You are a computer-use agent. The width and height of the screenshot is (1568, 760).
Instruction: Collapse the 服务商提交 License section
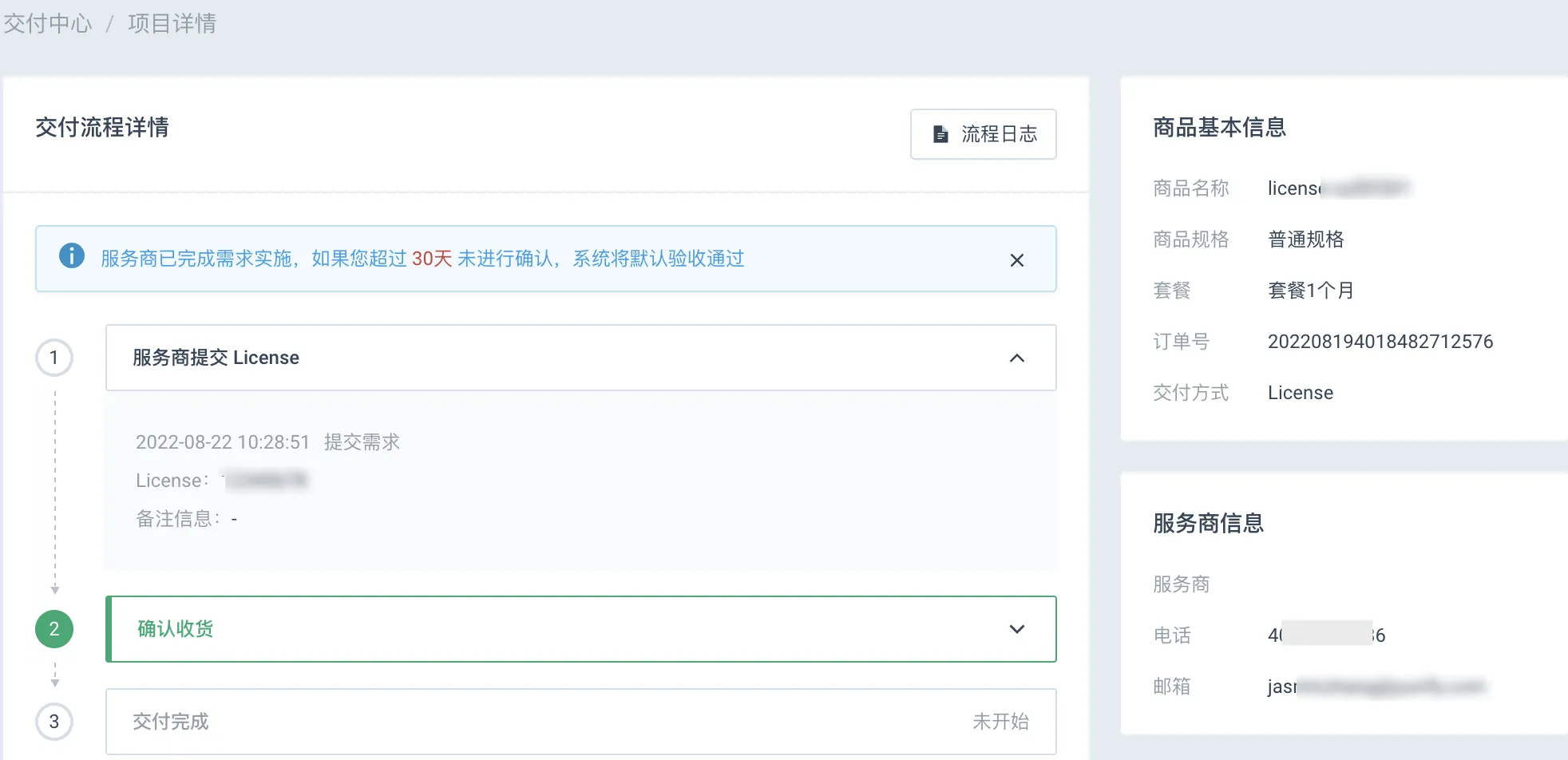coord(1017,358)
